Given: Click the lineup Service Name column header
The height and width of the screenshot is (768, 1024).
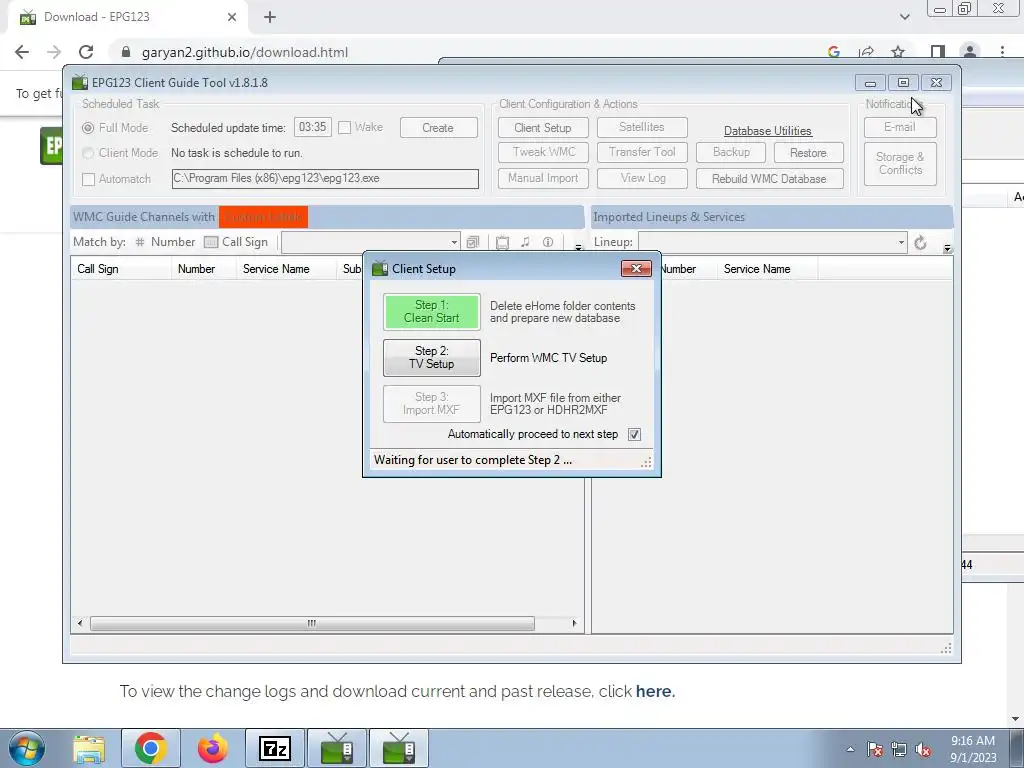Looking at the screenshot, I should [x=767, y=269].
